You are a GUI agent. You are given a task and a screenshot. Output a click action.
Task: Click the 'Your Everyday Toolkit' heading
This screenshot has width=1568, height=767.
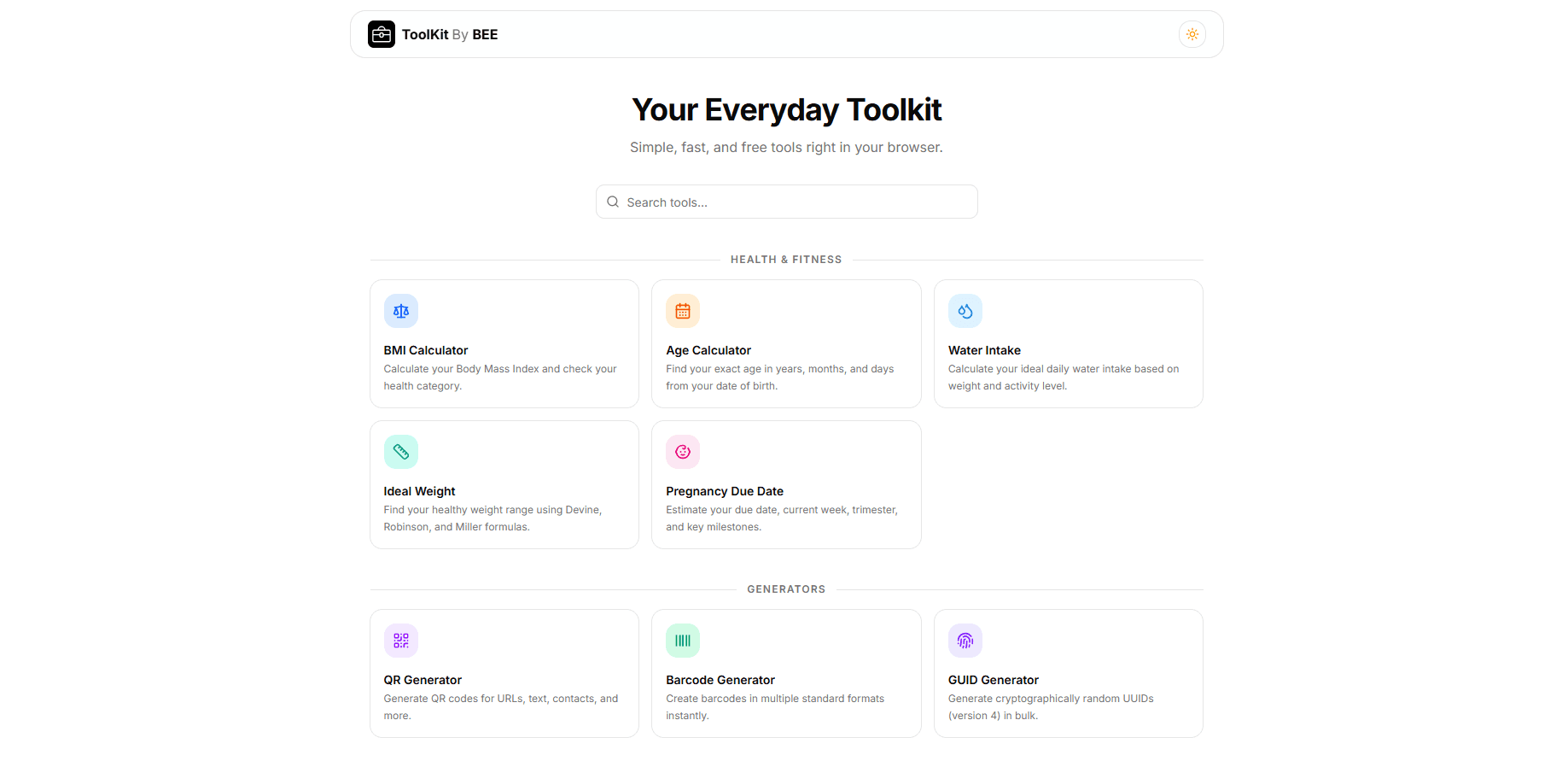pos(786,110)
